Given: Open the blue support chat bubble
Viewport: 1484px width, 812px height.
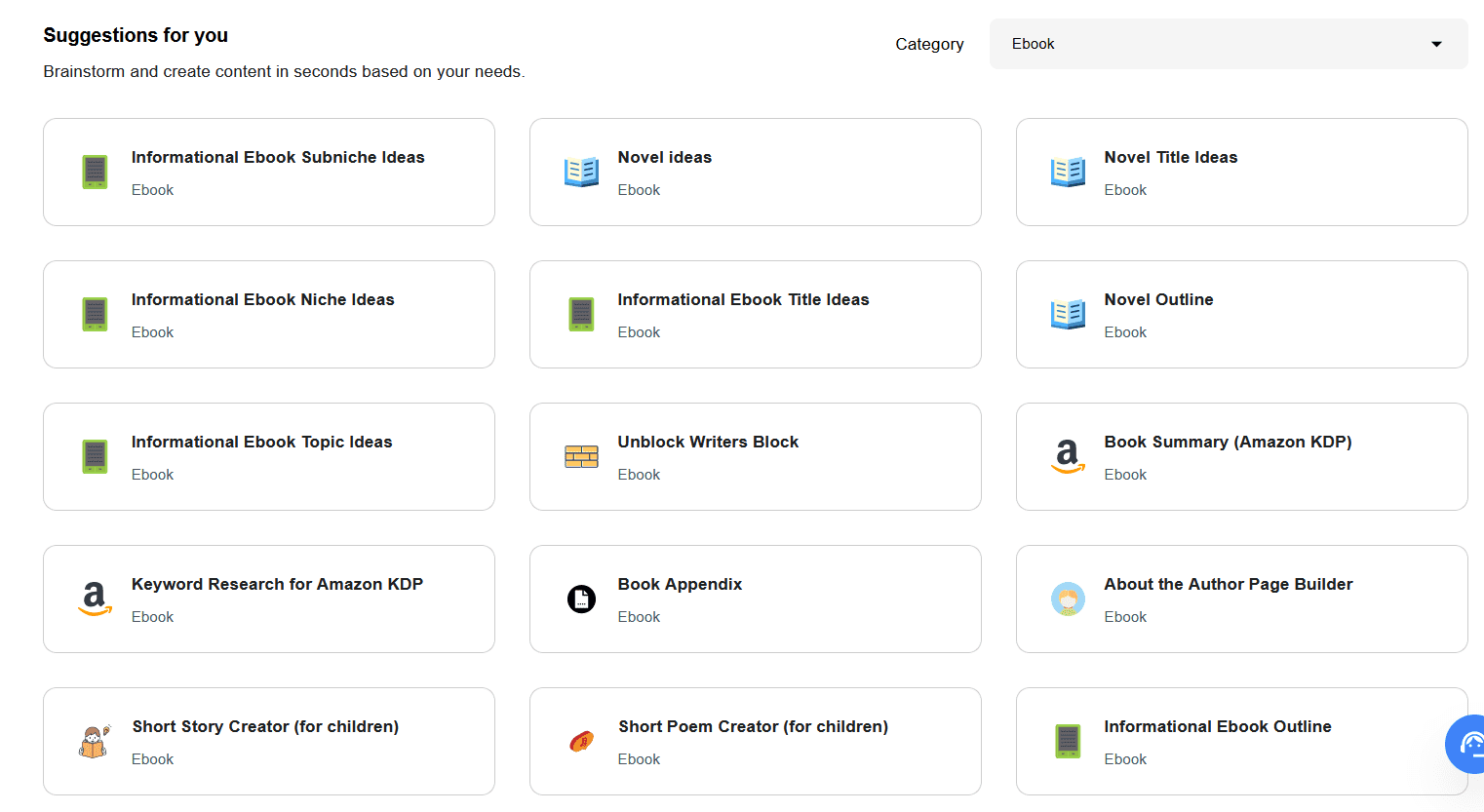Looking at the screenshot, I should click(x=1468, y=745).
